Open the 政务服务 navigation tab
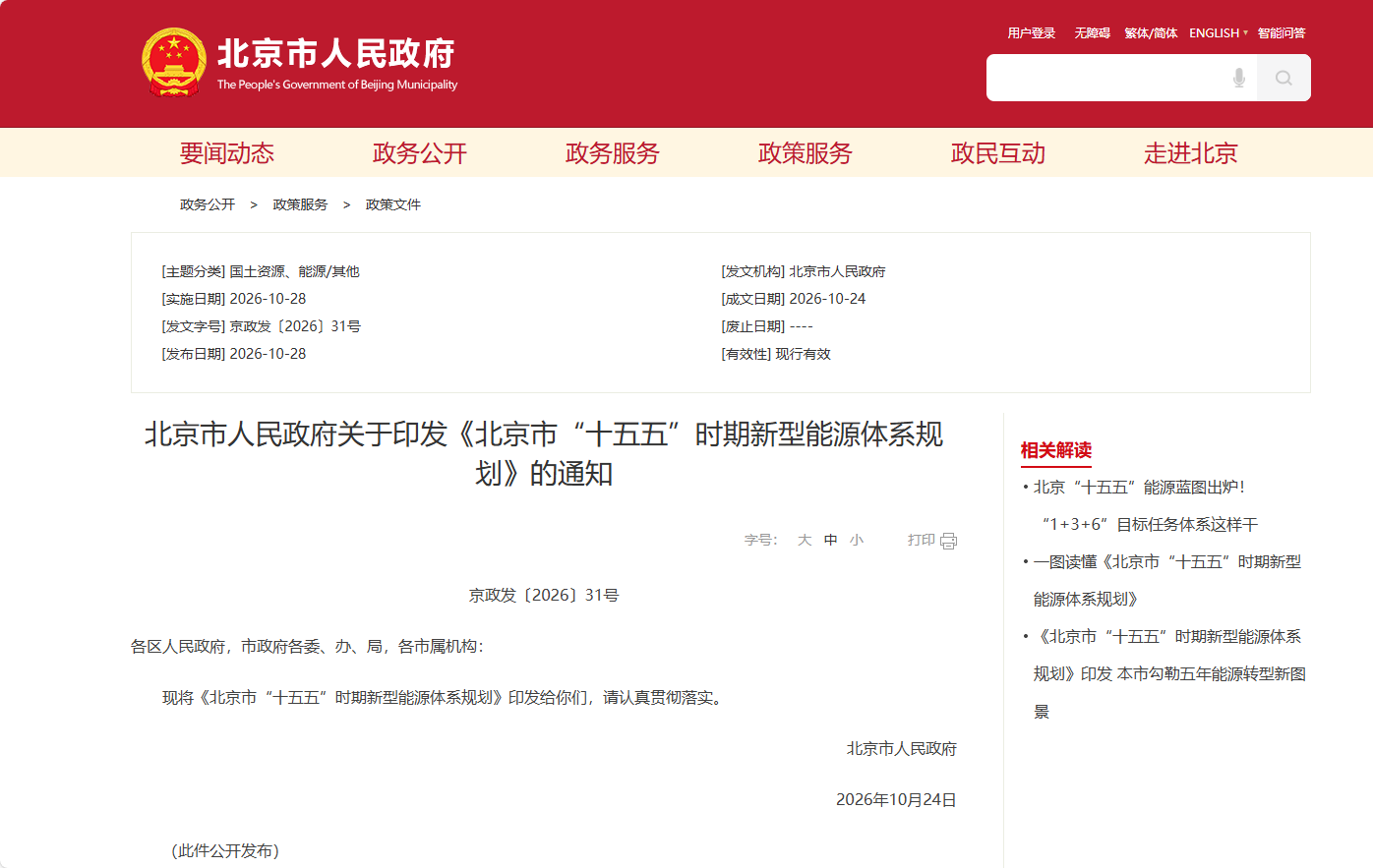The height and width of the screenshot is (868, 1373). click(613, 153)
